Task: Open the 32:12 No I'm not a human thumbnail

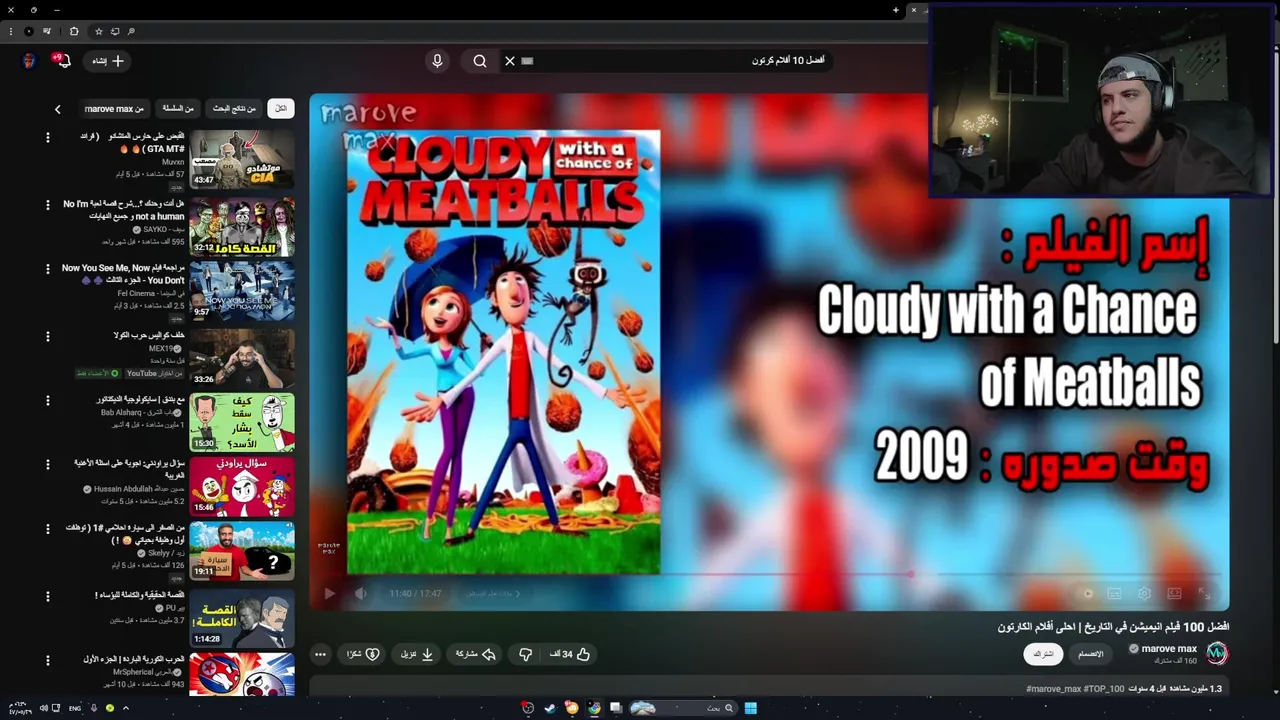Action: pos(242,226)
